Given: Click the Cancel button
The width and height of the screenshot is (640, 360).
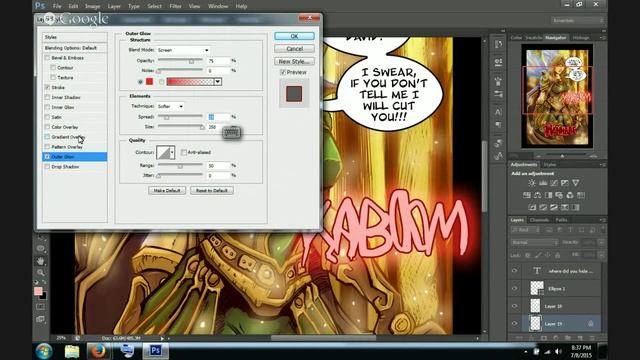Looking at the screenshot, I should [x=294, y=49].
